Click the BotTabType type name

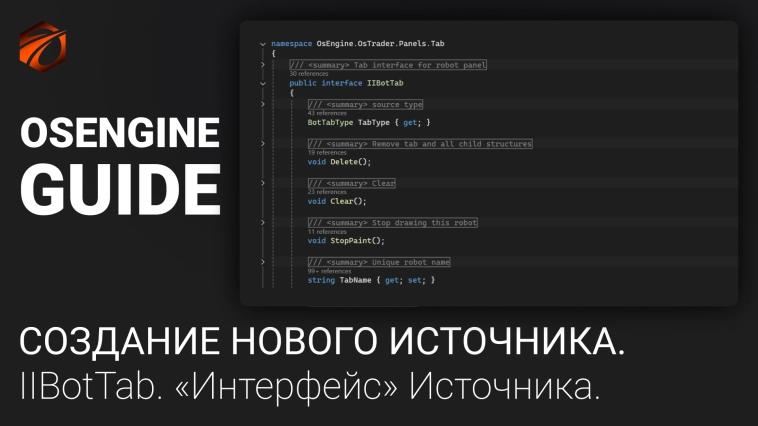(330, 123)
